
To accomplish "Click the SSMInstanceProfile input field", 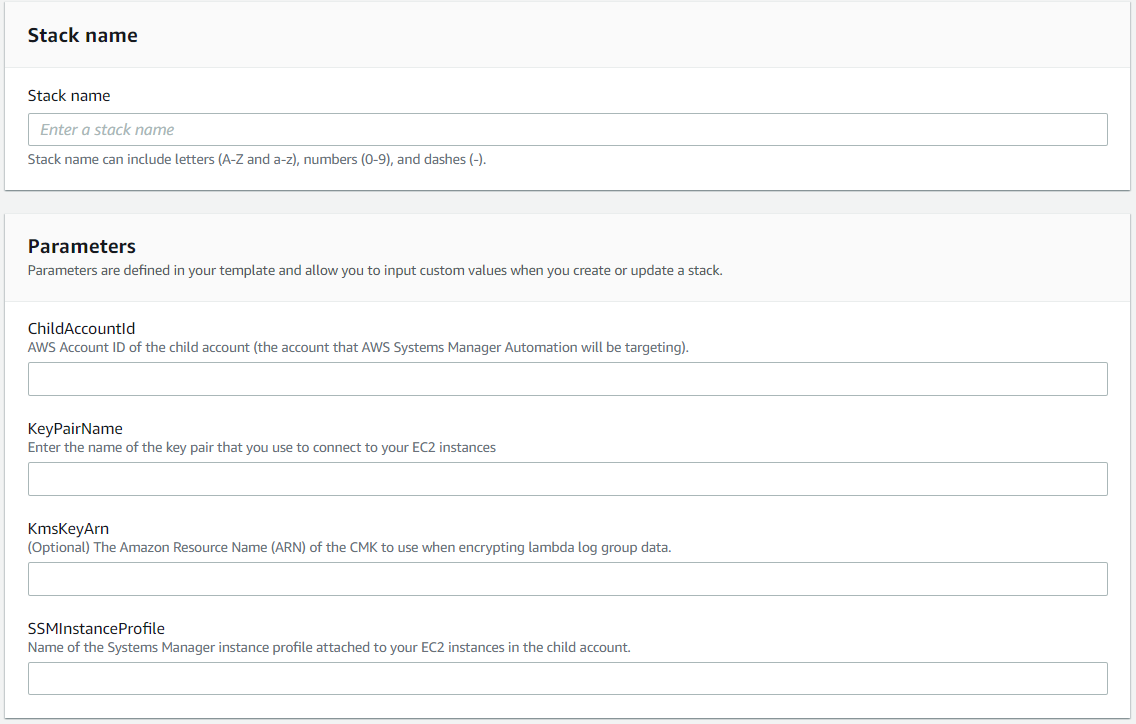I will click(568, 678).
